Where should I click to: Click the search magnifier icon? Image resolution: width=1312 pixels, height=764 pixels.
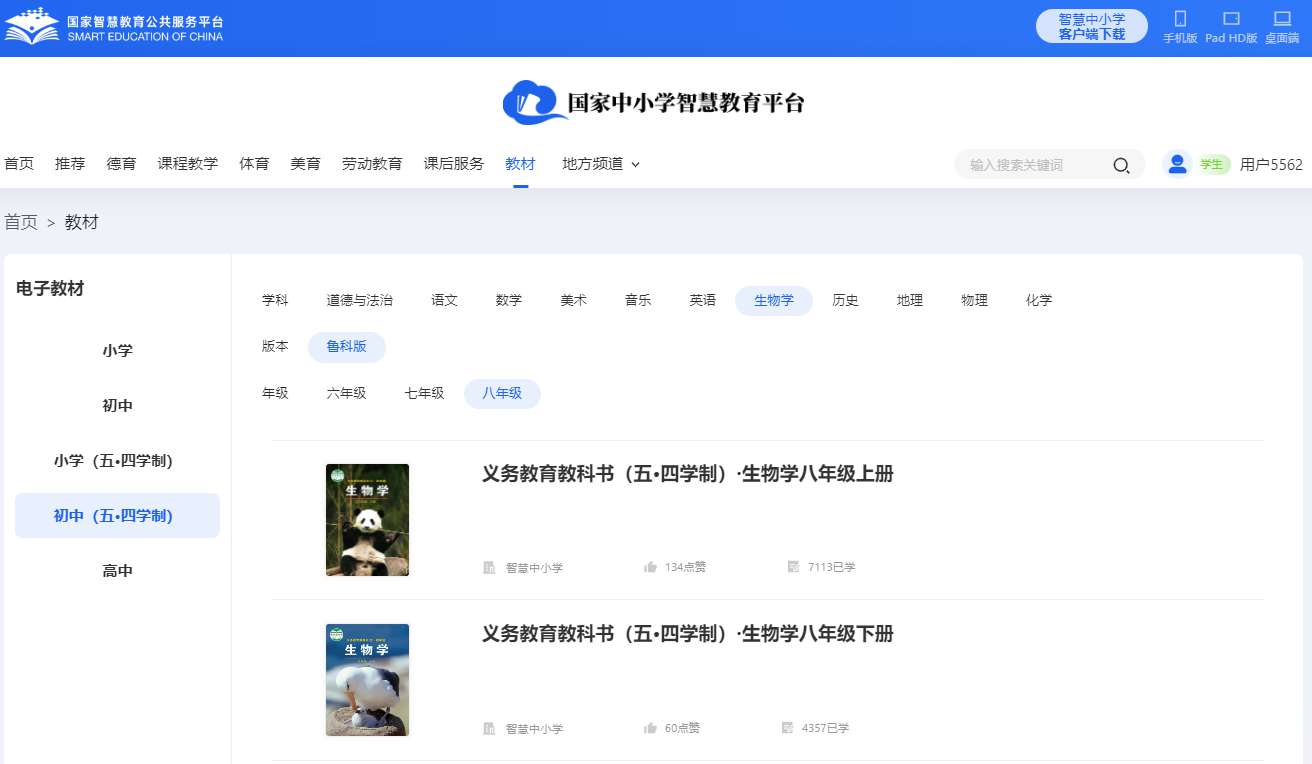[x=1121, y=165]
